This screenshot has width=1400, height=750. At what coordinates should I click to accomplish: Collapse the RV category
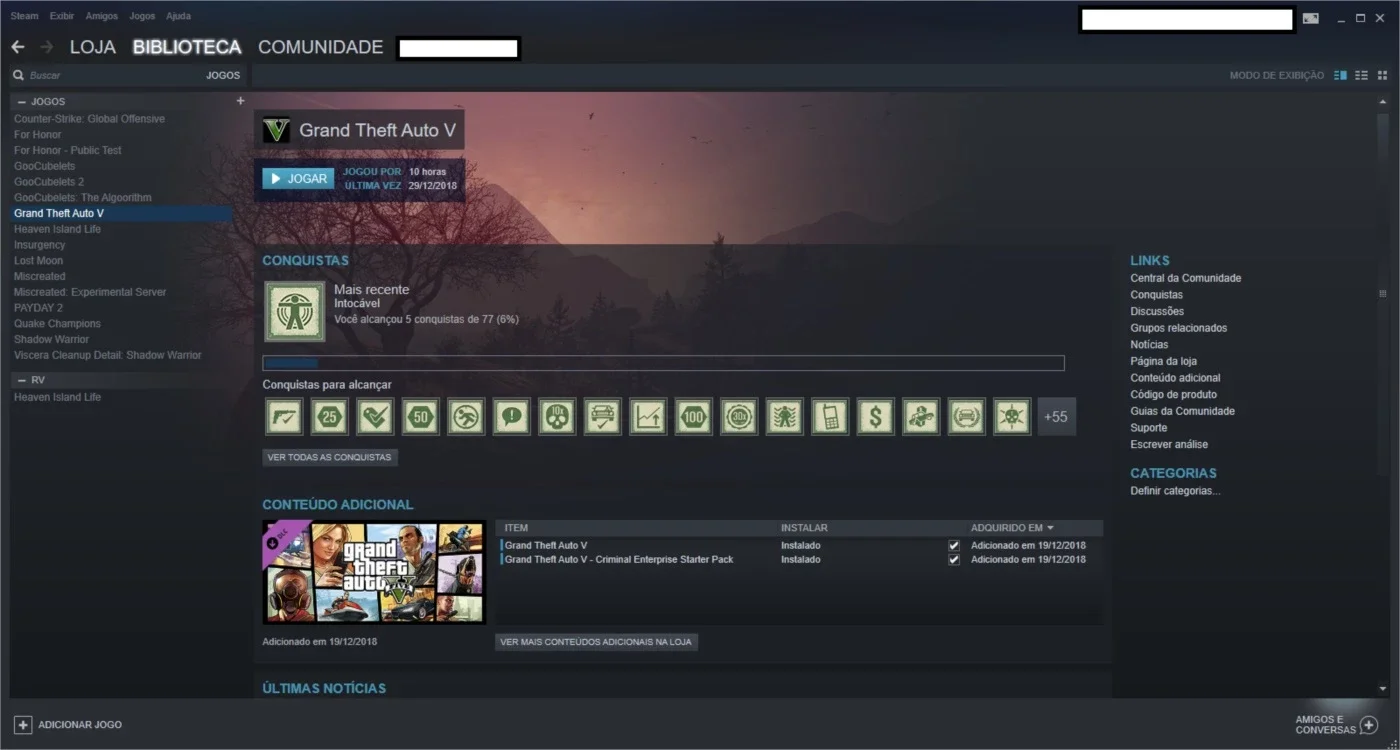tap(22, 380)
